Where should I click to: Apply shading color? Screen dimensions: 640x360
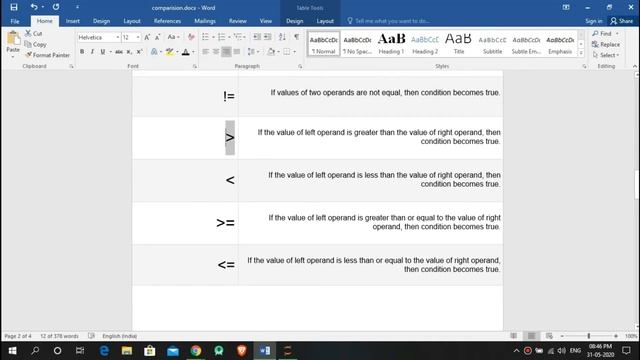pyautogui.click(x=271, y=52)
